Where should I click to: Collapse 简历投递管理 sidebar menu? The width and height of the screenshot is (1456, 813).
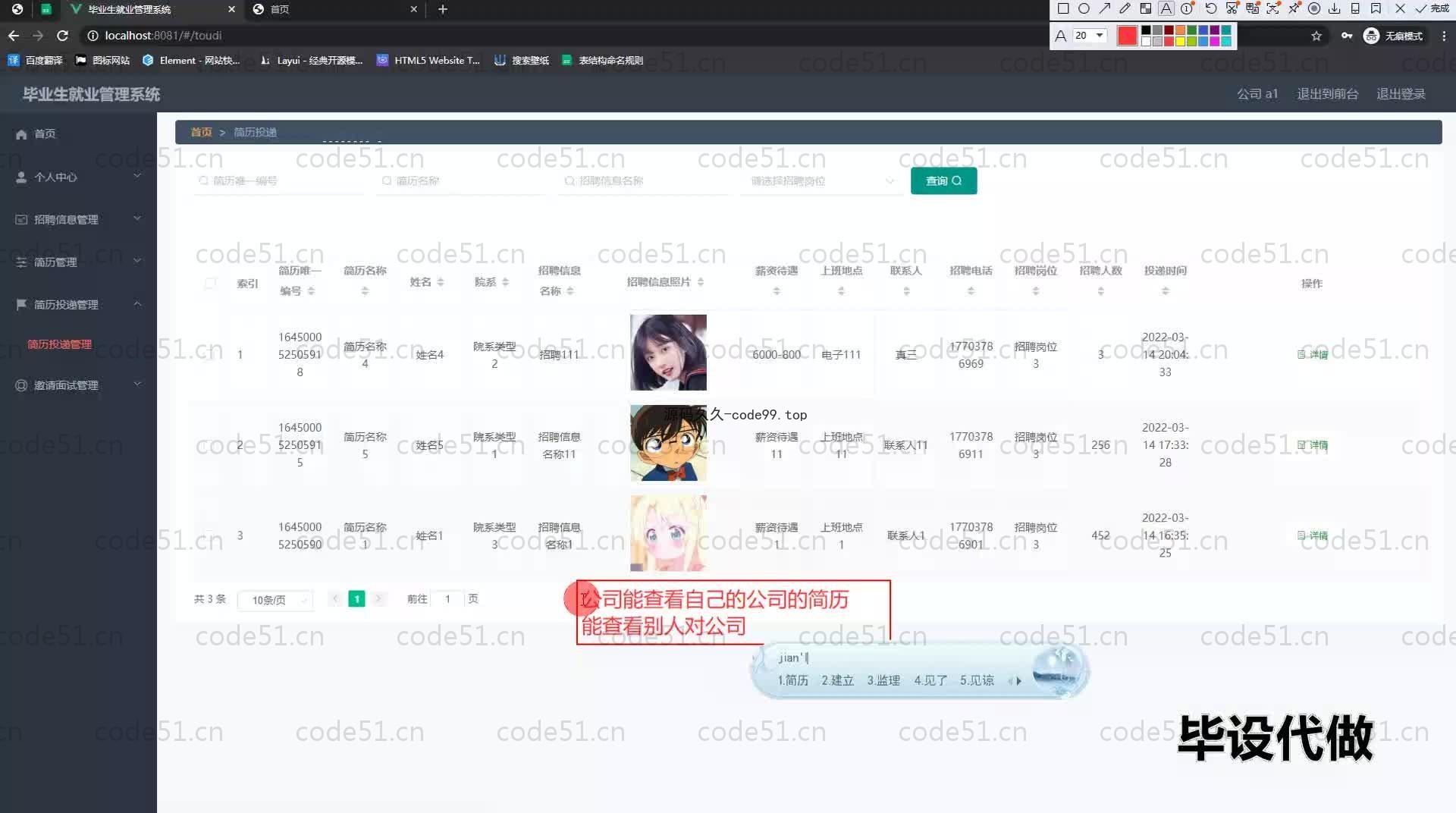[78, 304]
